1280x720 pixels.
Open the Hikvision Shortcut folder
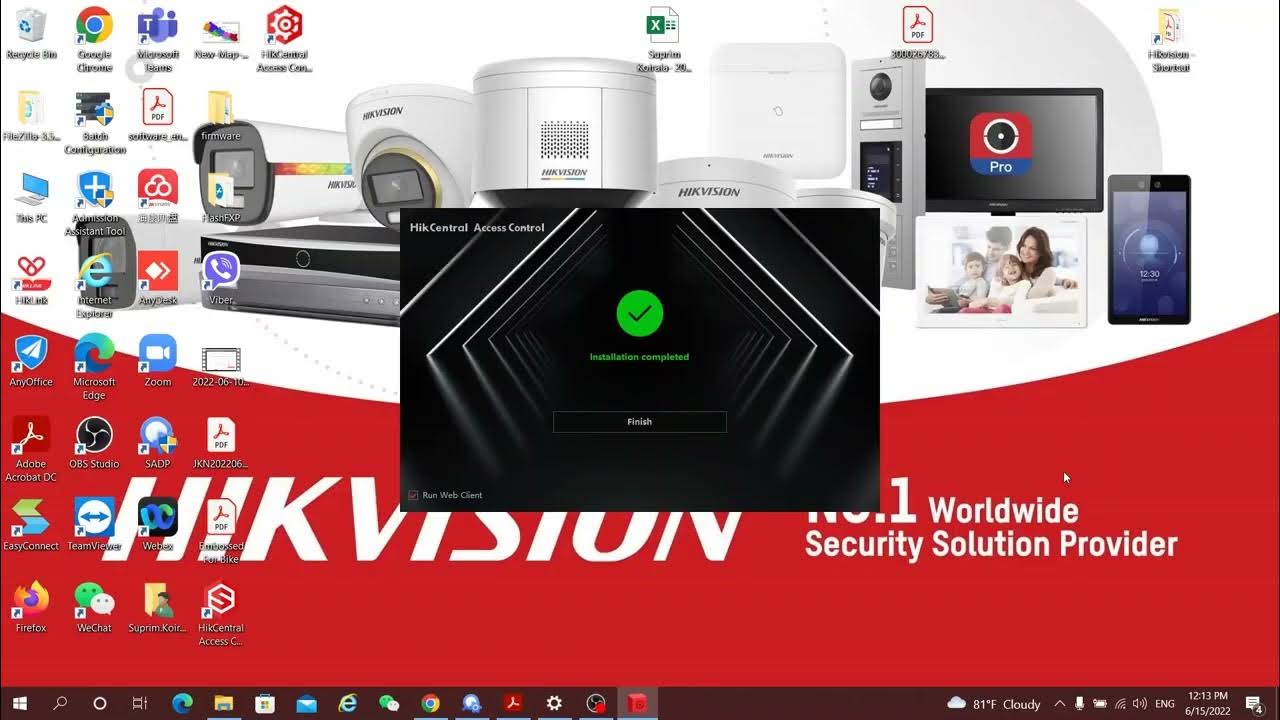click(x=1169, y=39)
